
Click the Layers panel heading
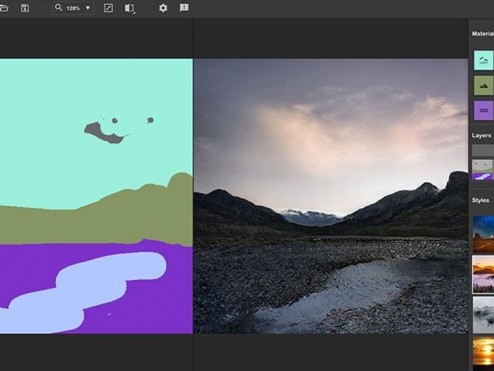coord(481,135)
